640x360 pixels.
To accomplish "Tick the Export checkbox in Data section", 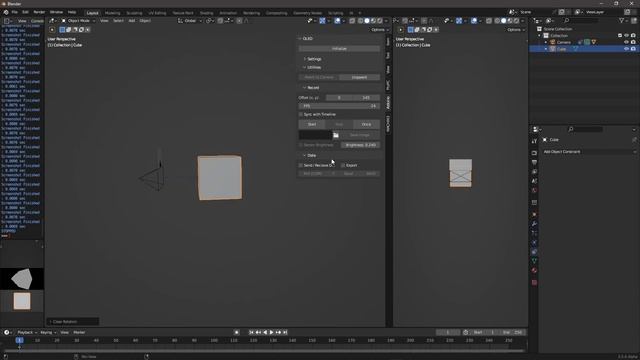I will (x=343, y=165).
